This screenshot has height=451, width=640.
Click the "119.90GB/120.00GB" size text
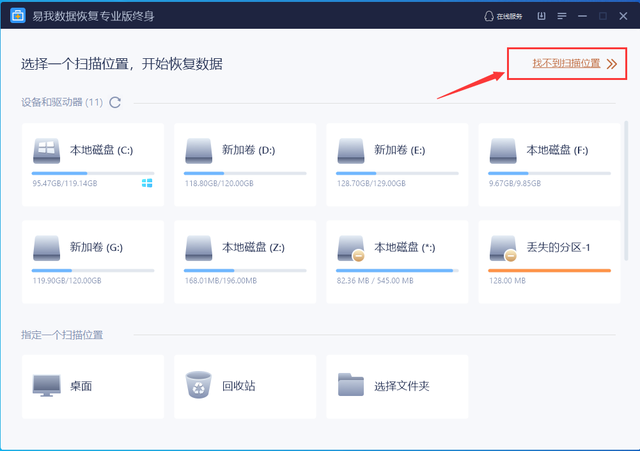tap(67, 280)
